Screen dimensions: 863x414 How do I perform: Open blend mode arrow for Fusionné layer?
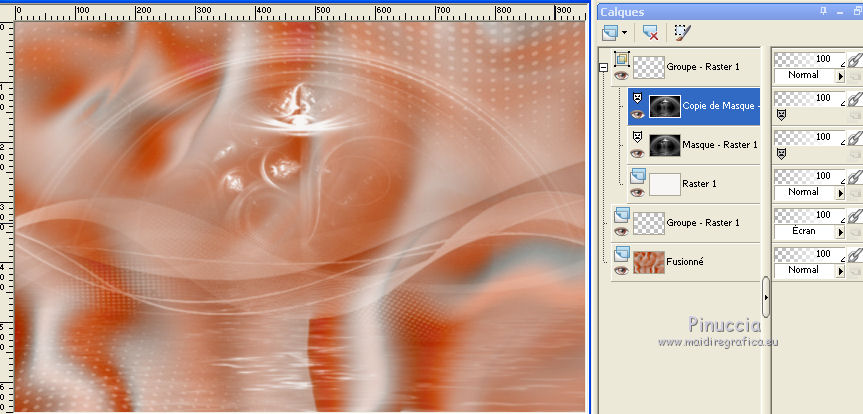tap(840, 271)
